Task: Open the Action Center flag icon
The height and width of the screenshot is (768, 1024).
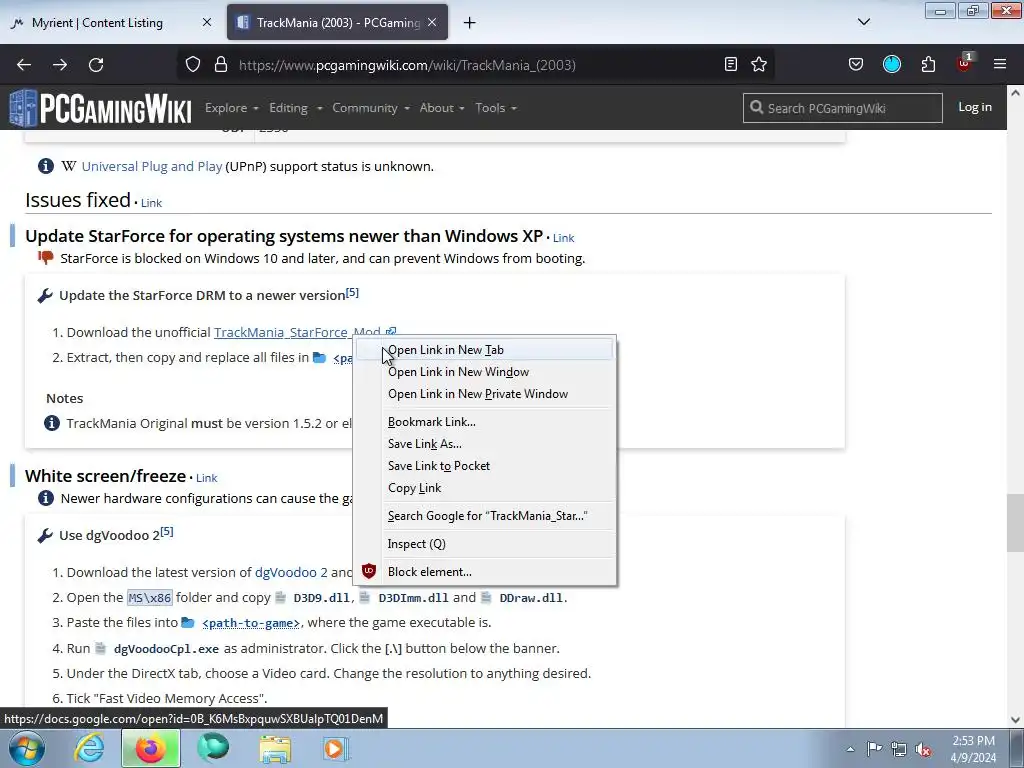Action: pyautogui.click(x=874, y=749)
